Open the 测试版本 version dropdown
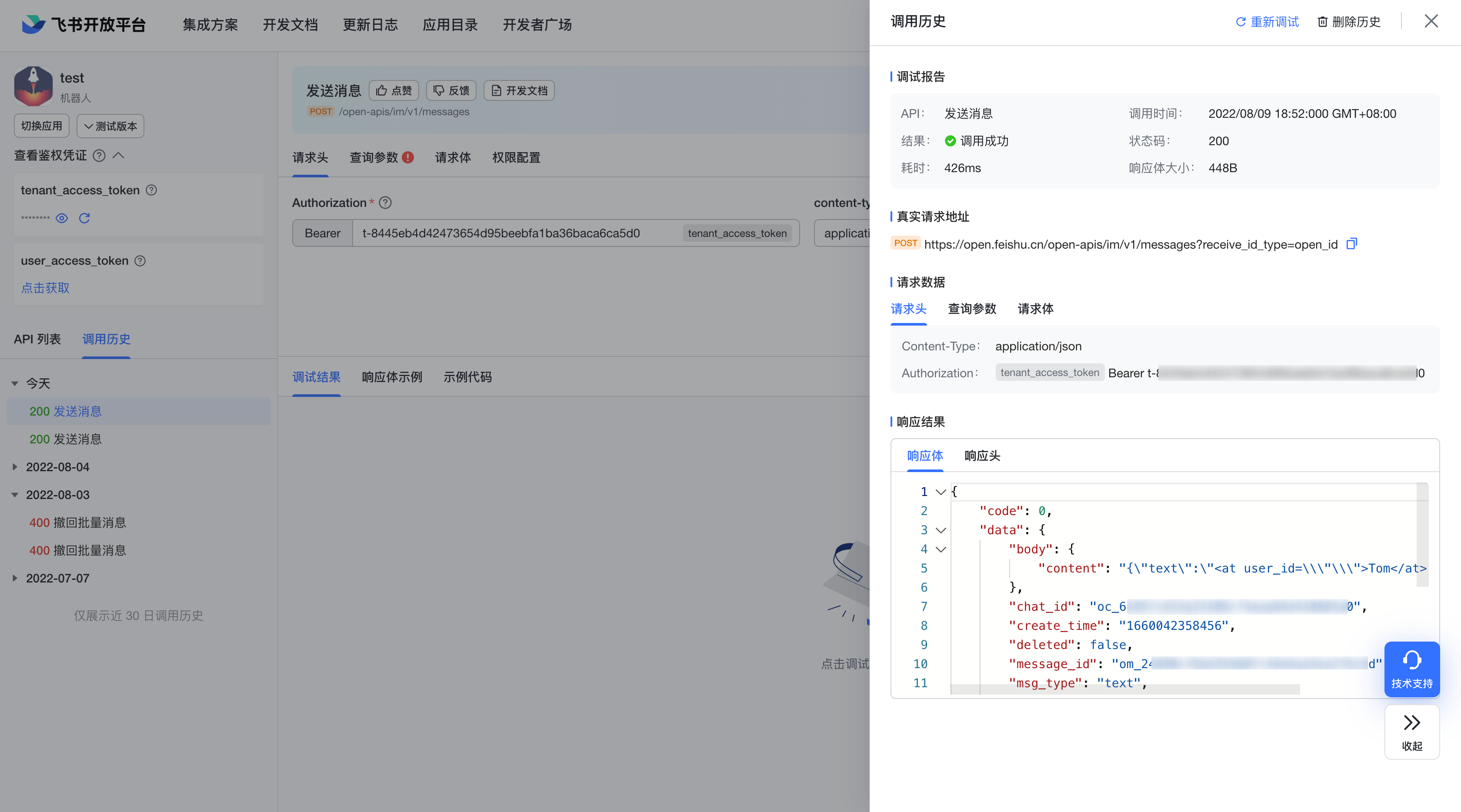The width and height of the screenshot is (1461, 812). tap(110, 126)
